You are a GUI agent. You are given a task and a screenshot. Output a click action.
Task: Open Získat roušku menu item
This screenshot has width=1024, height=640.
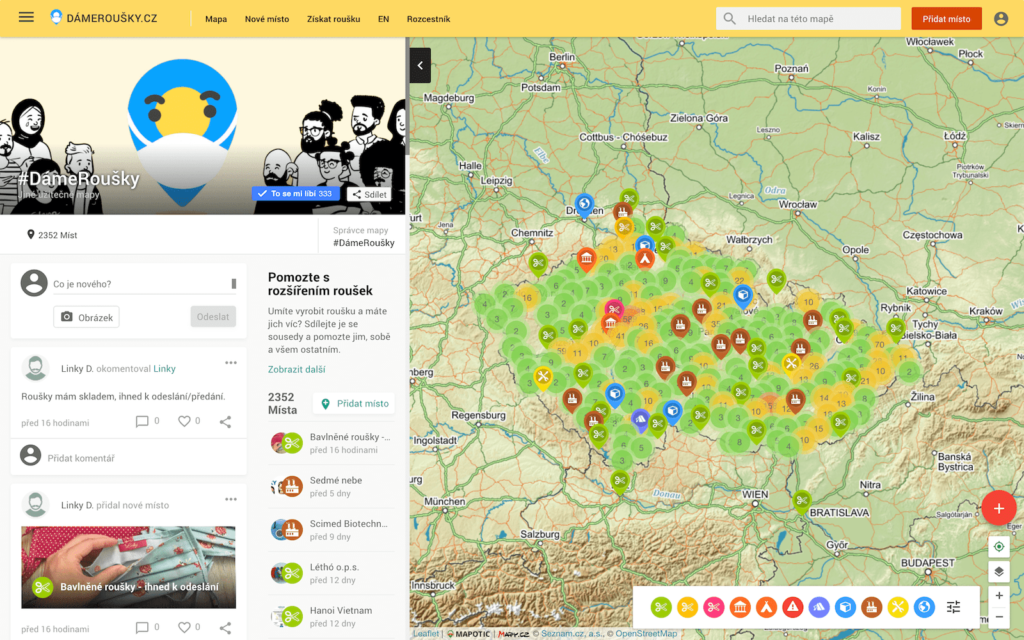(x=334, y=19)
